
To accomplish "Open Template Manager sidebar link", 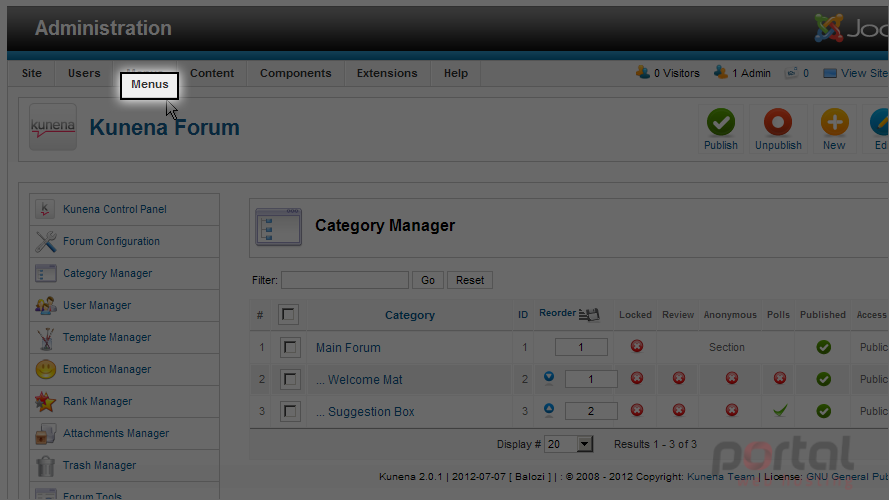I will (107, 337).
